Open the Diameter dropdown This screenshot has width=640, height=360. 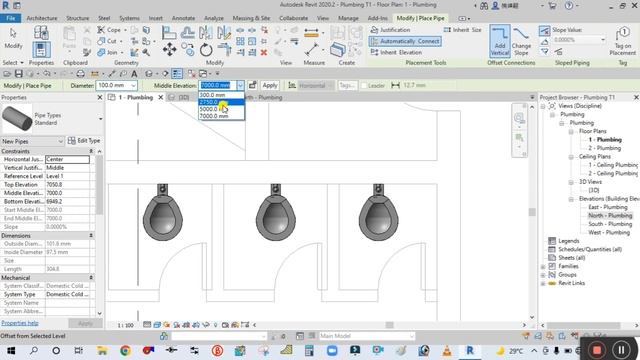point(133,85)
